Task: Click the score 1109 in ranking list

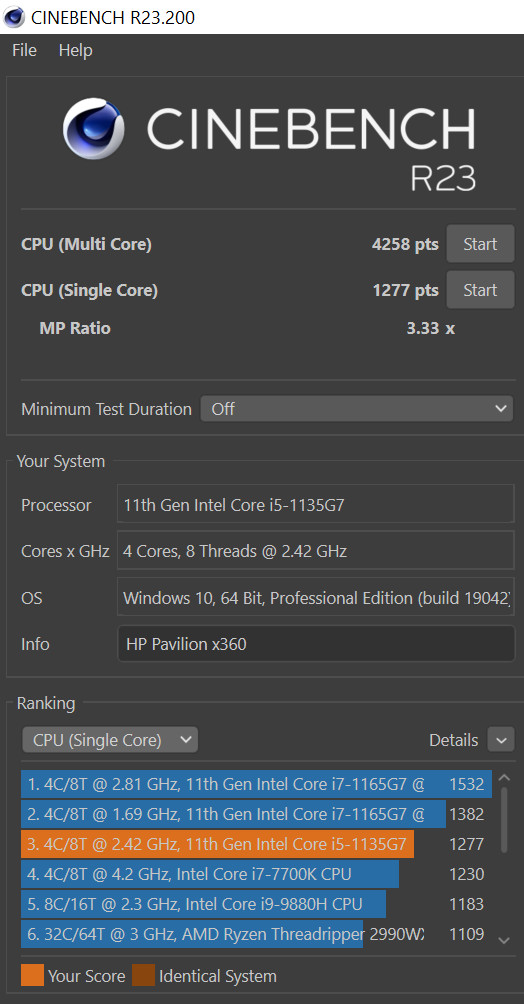Action: (466, 934)
